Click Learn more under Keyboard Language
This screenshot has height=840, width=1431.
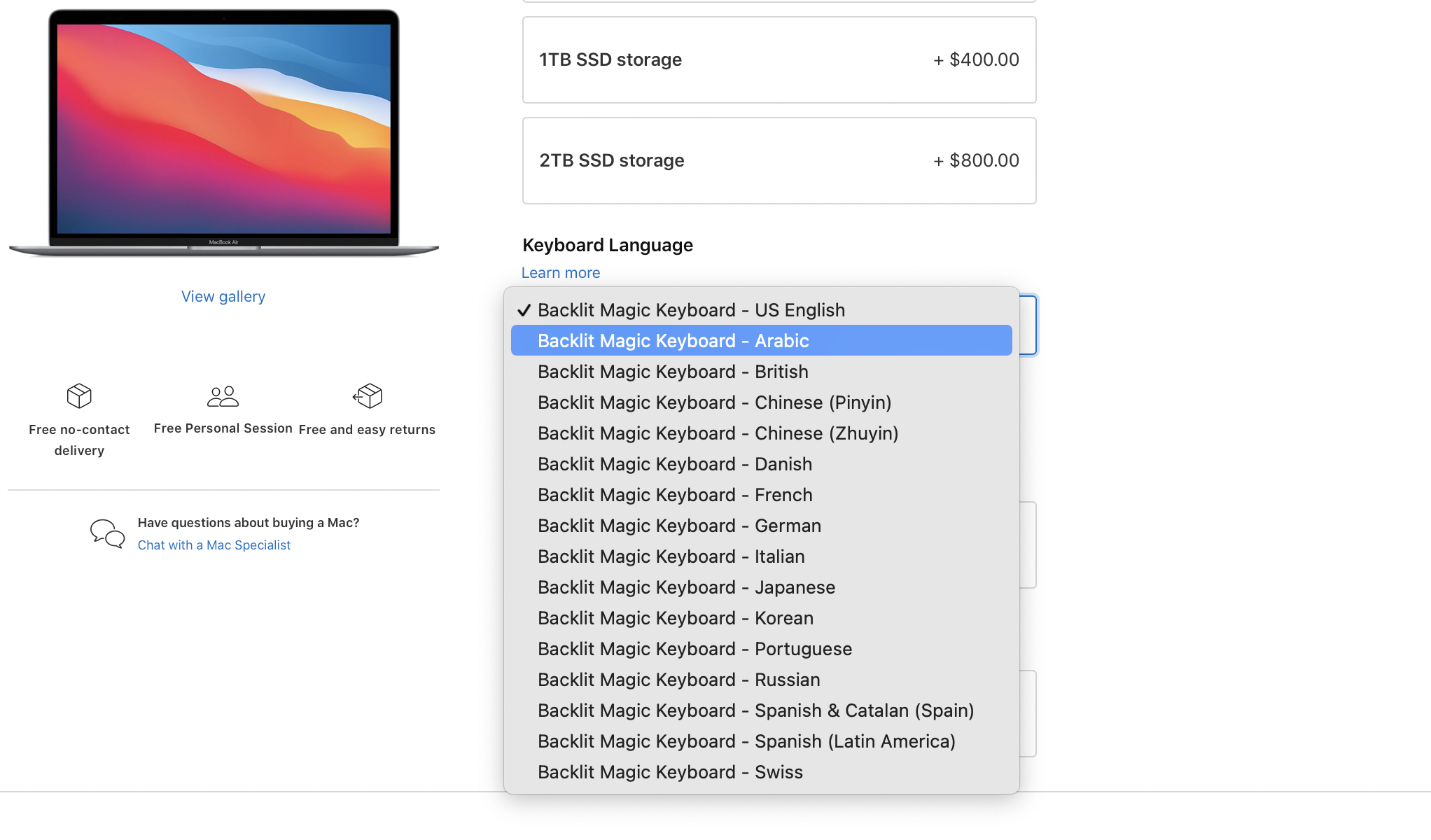pyautogui.click(x=560, y=273)
